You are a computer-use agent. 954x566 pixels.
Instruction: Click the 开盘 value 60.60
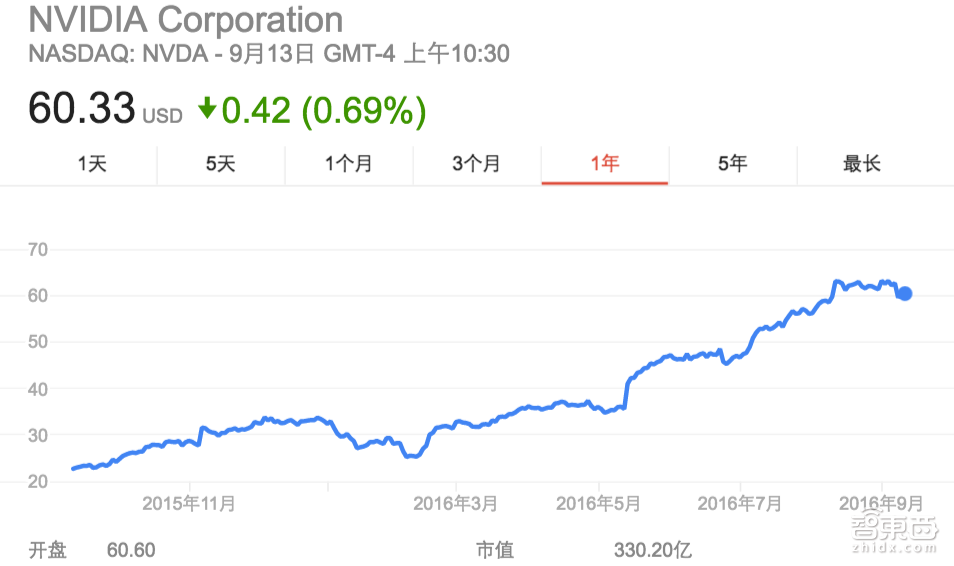click(x=131, y=550)
